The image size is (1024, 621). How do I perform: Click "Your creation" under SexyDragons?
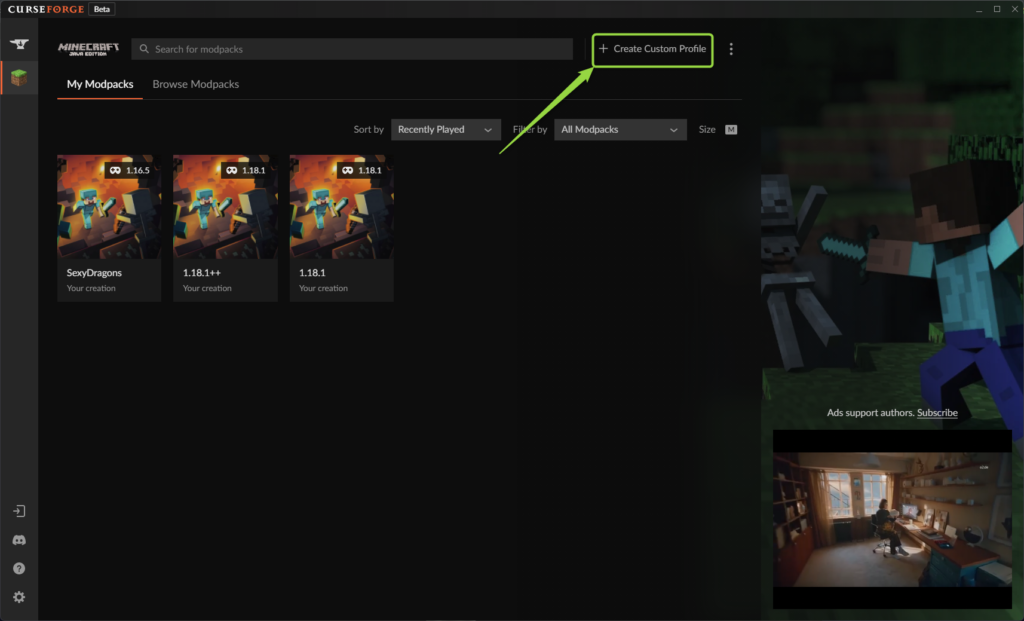(x=91, y=288)
